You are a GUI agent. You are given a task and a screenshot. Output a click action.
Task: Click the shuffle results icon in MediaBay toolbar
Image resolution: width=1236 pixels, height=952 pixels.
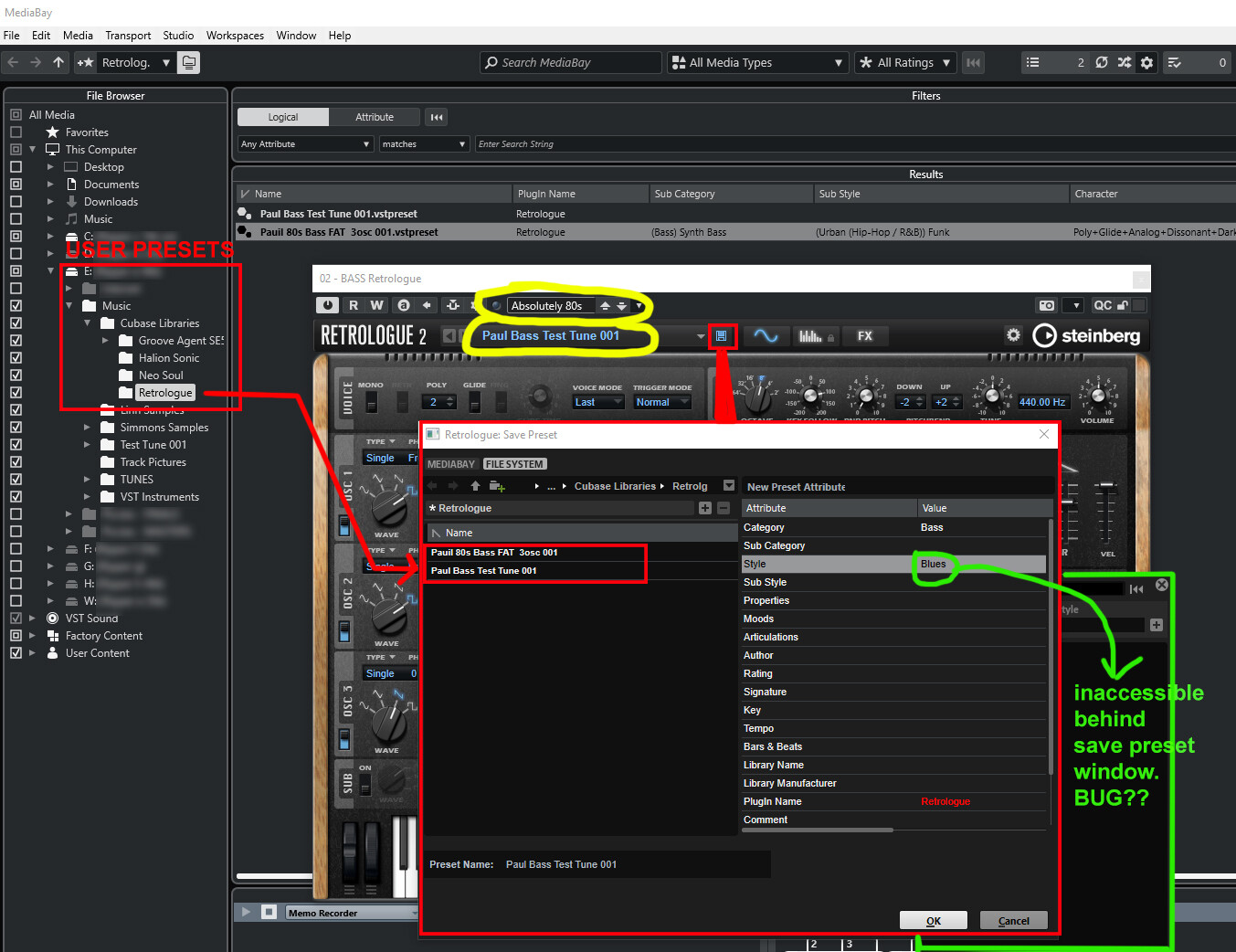(x=1125, y=62)
